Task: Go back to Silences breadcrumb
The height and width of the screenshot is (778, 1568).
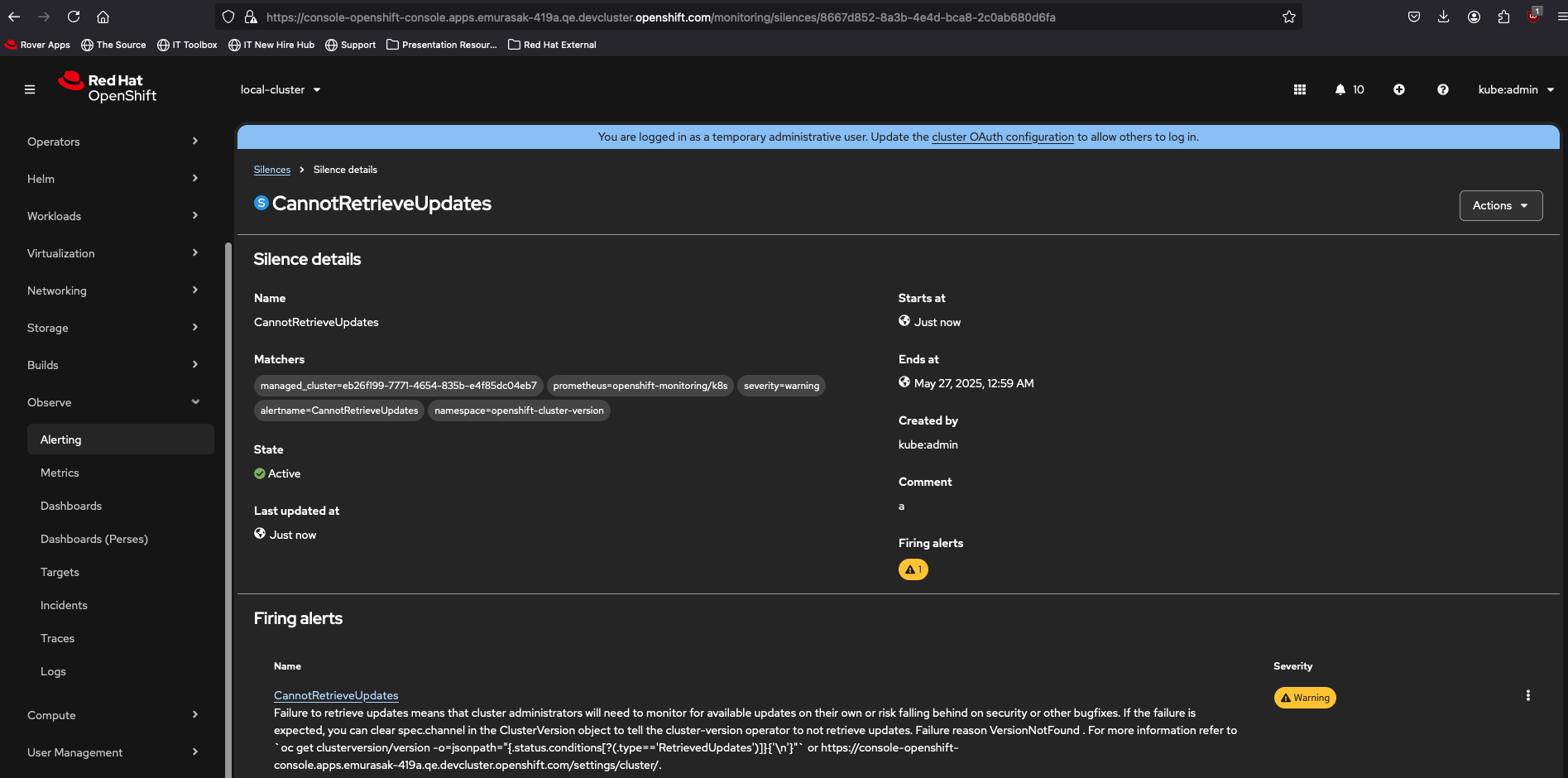Action: point(272,170)
